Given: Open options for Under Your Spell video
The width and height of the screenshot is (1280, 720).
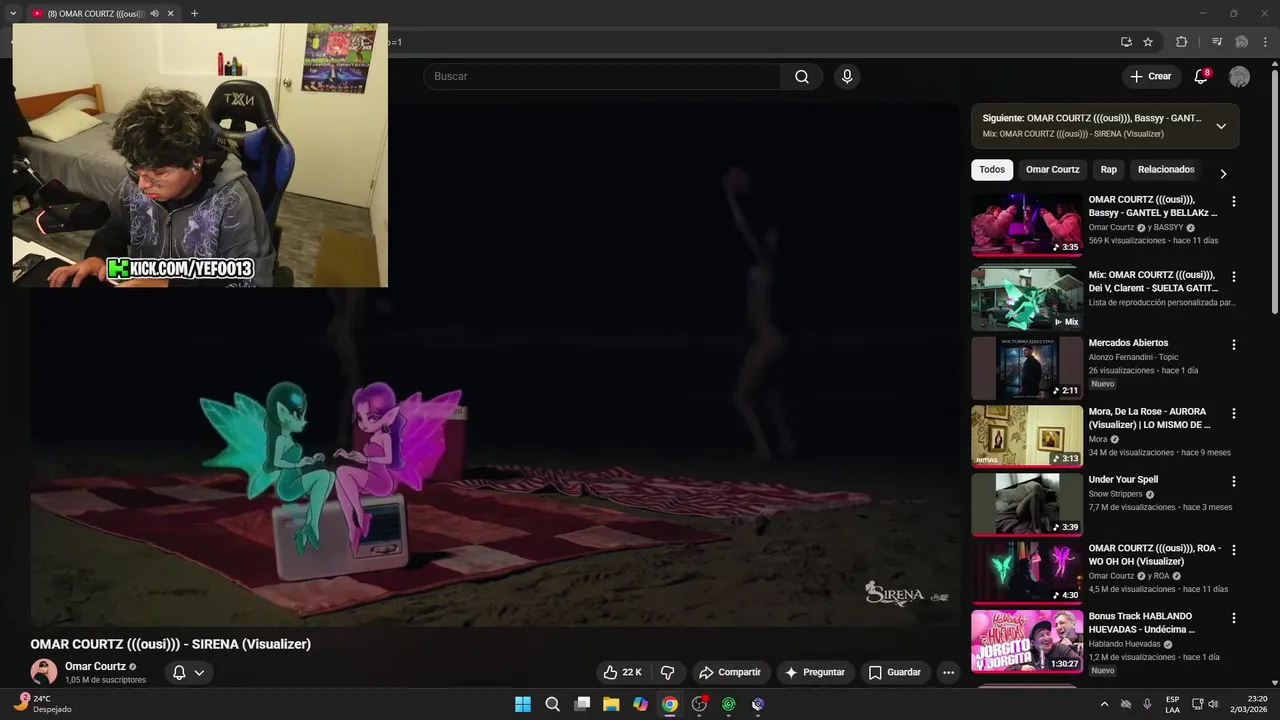Looking at the screenshot, I should (x=1233, y=481).
